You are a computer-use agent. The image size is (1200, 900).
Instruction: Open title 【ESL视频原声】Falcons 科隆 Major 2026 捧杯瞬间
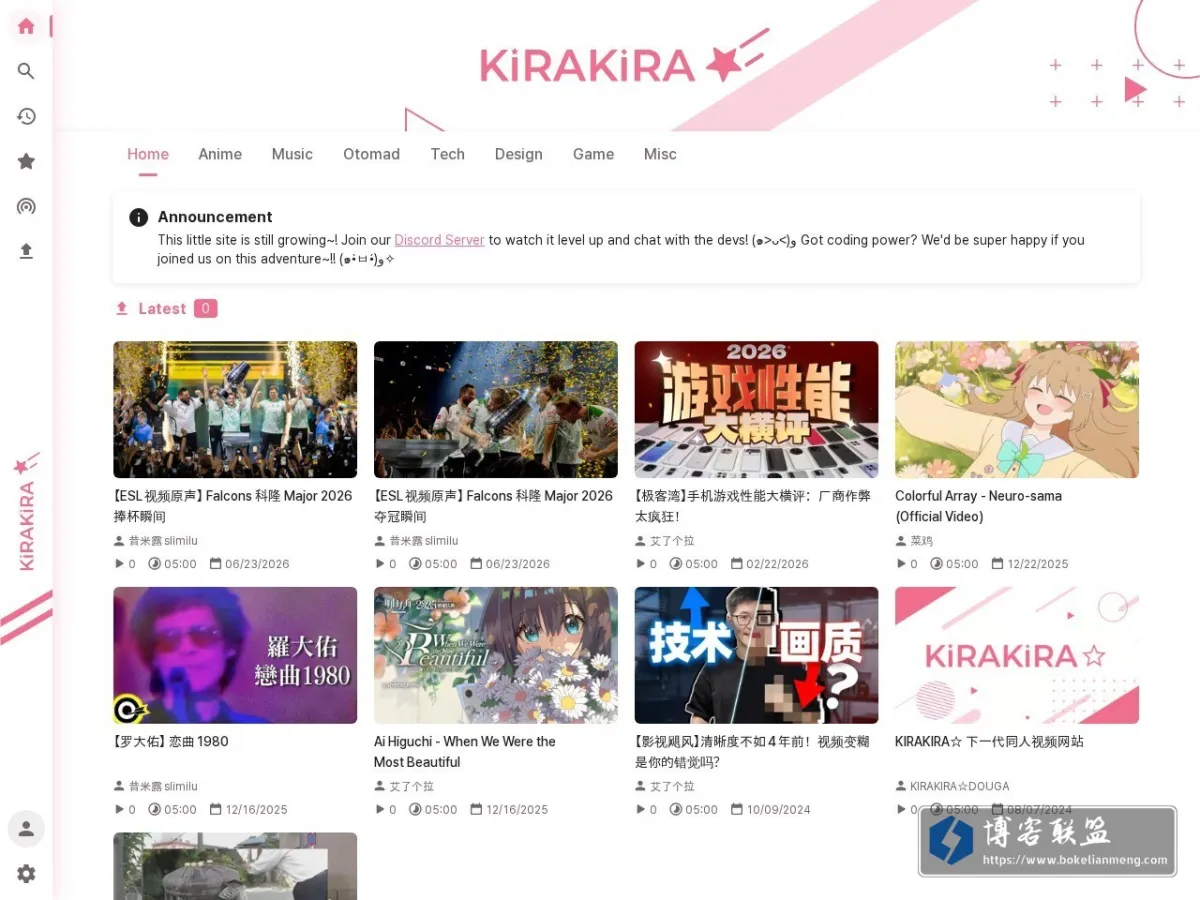[233, 506]
